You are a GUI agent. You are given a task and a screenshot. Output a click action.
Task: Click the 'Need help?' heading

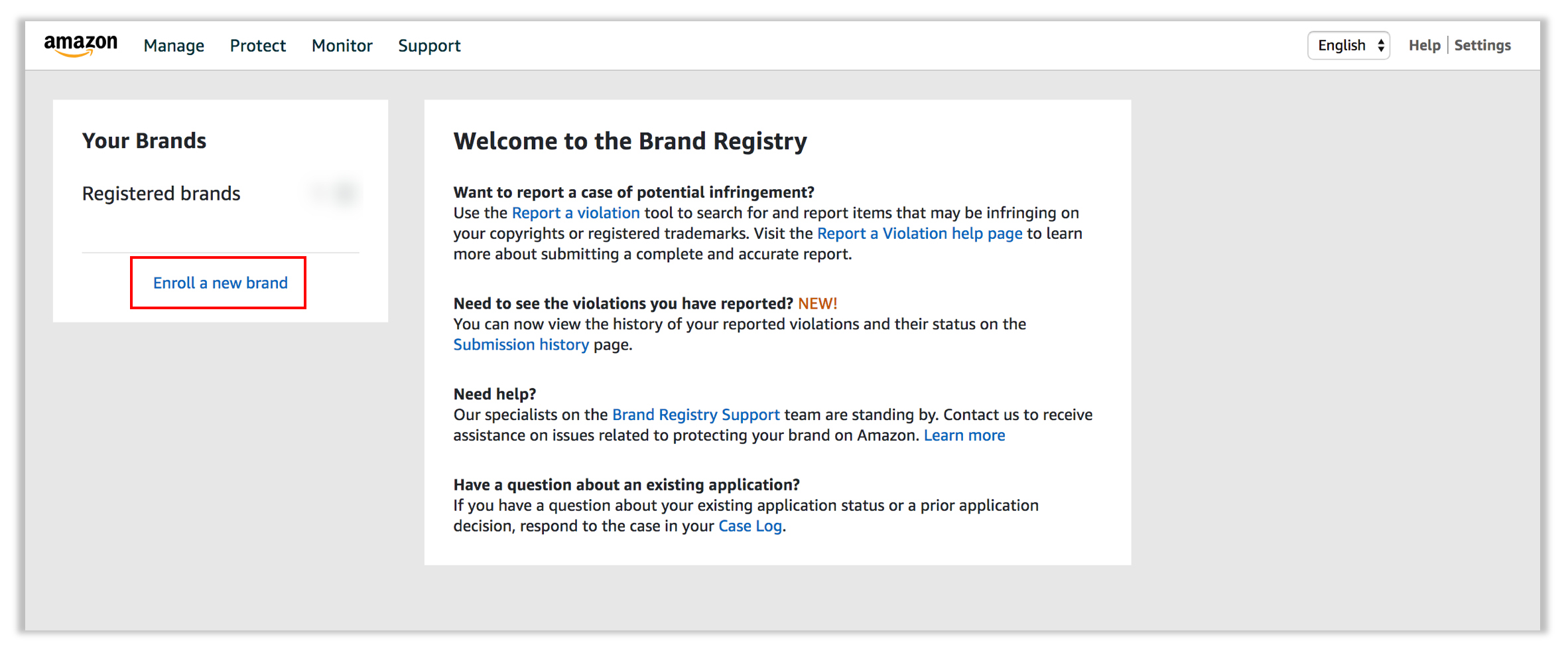click(x=495, y=394)
